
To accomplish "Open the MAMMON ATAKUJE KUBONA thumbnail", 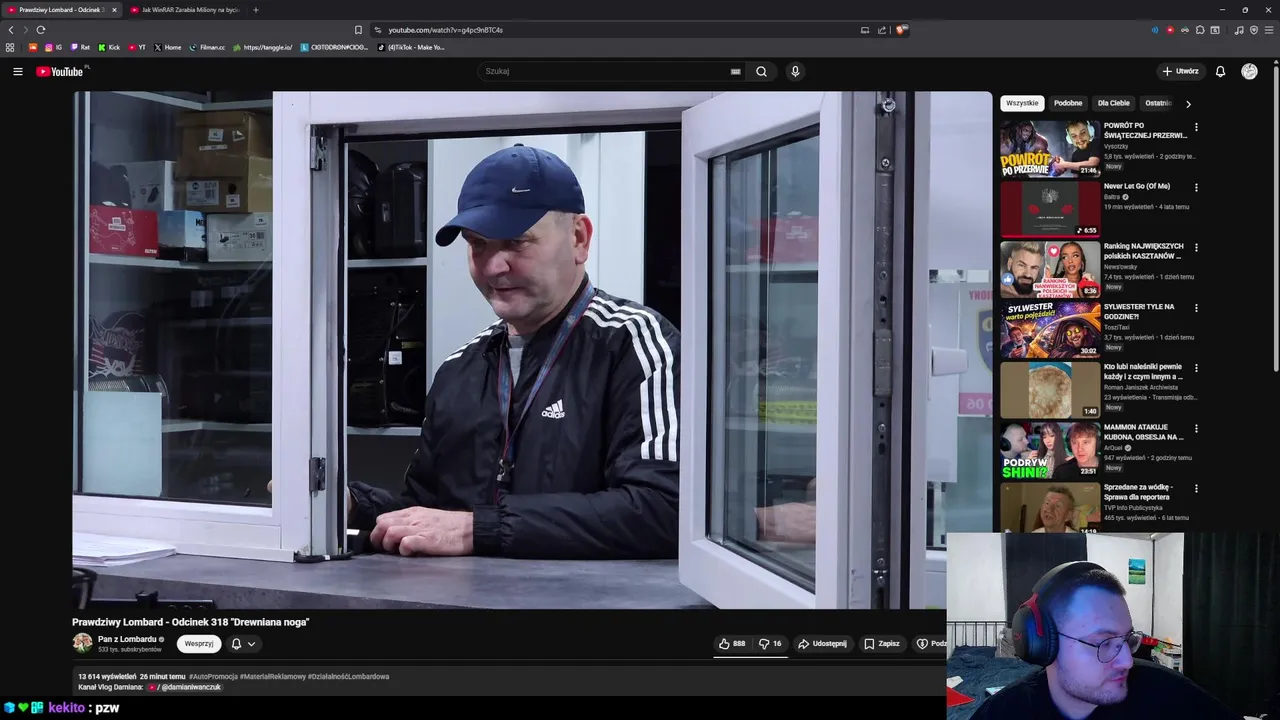I will 1050,450.
